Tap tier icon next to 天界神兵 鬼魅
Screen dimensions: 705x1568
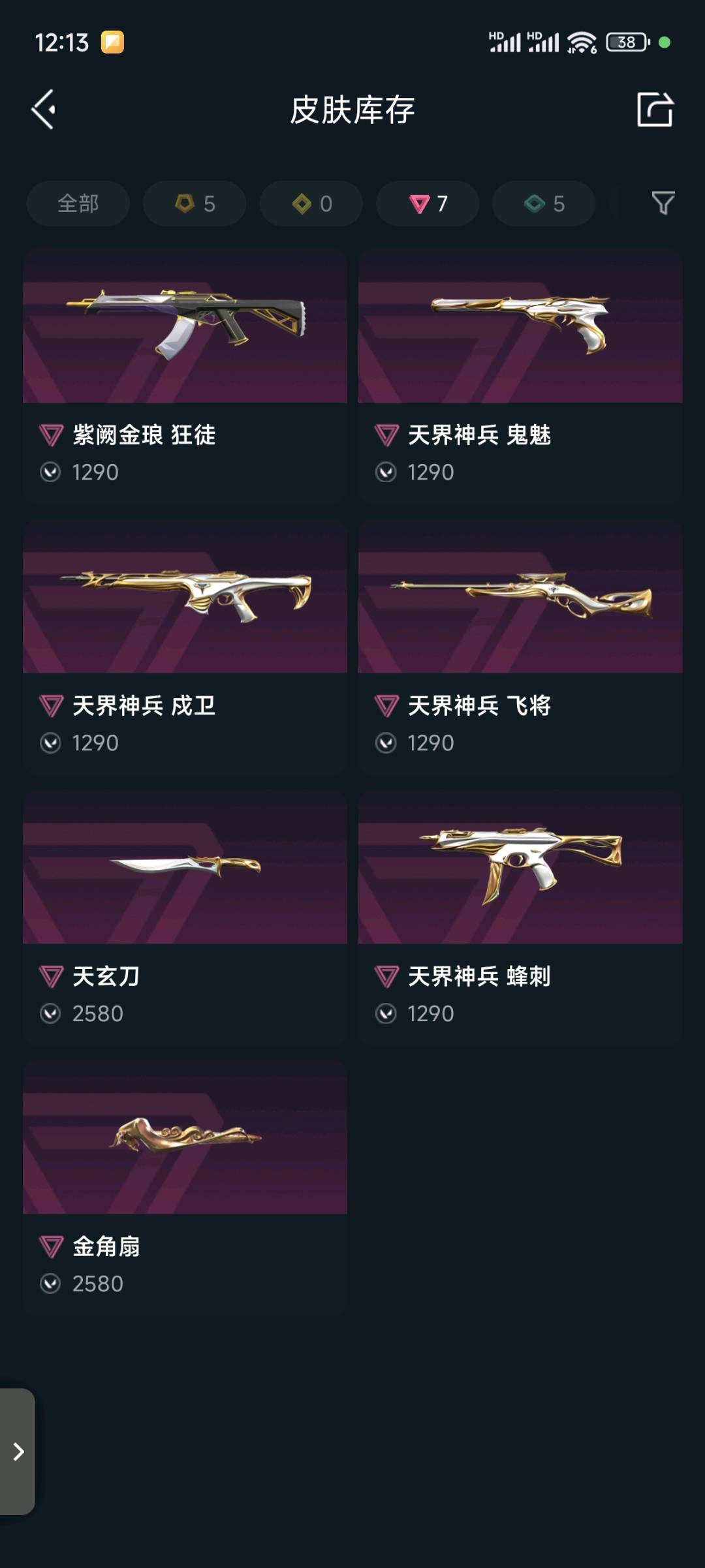pyautogui.click(x=386, y=435)
